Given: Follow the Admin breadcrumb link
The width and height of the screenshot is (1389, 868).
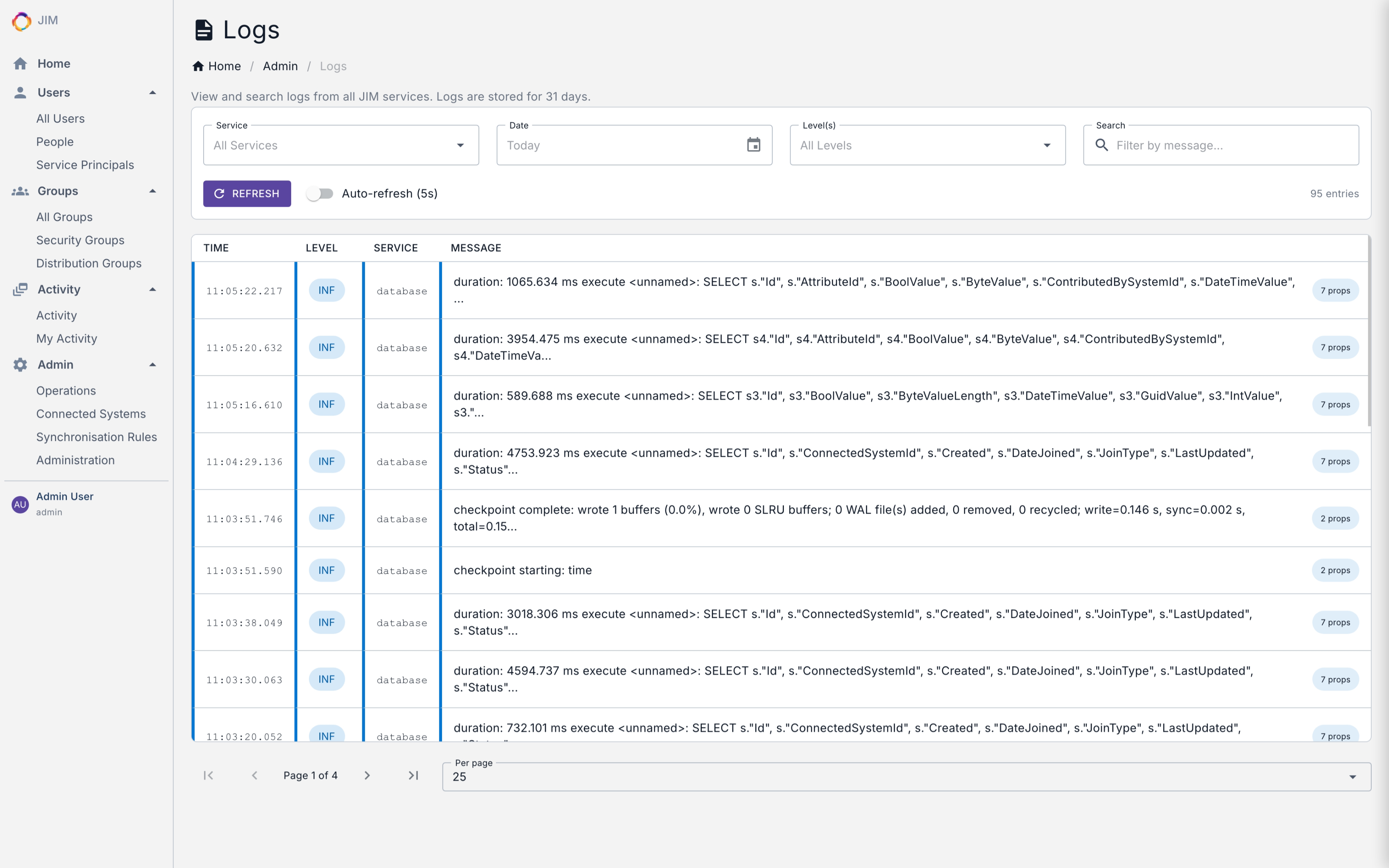Looking at the screenshot, I should point(280,66).
